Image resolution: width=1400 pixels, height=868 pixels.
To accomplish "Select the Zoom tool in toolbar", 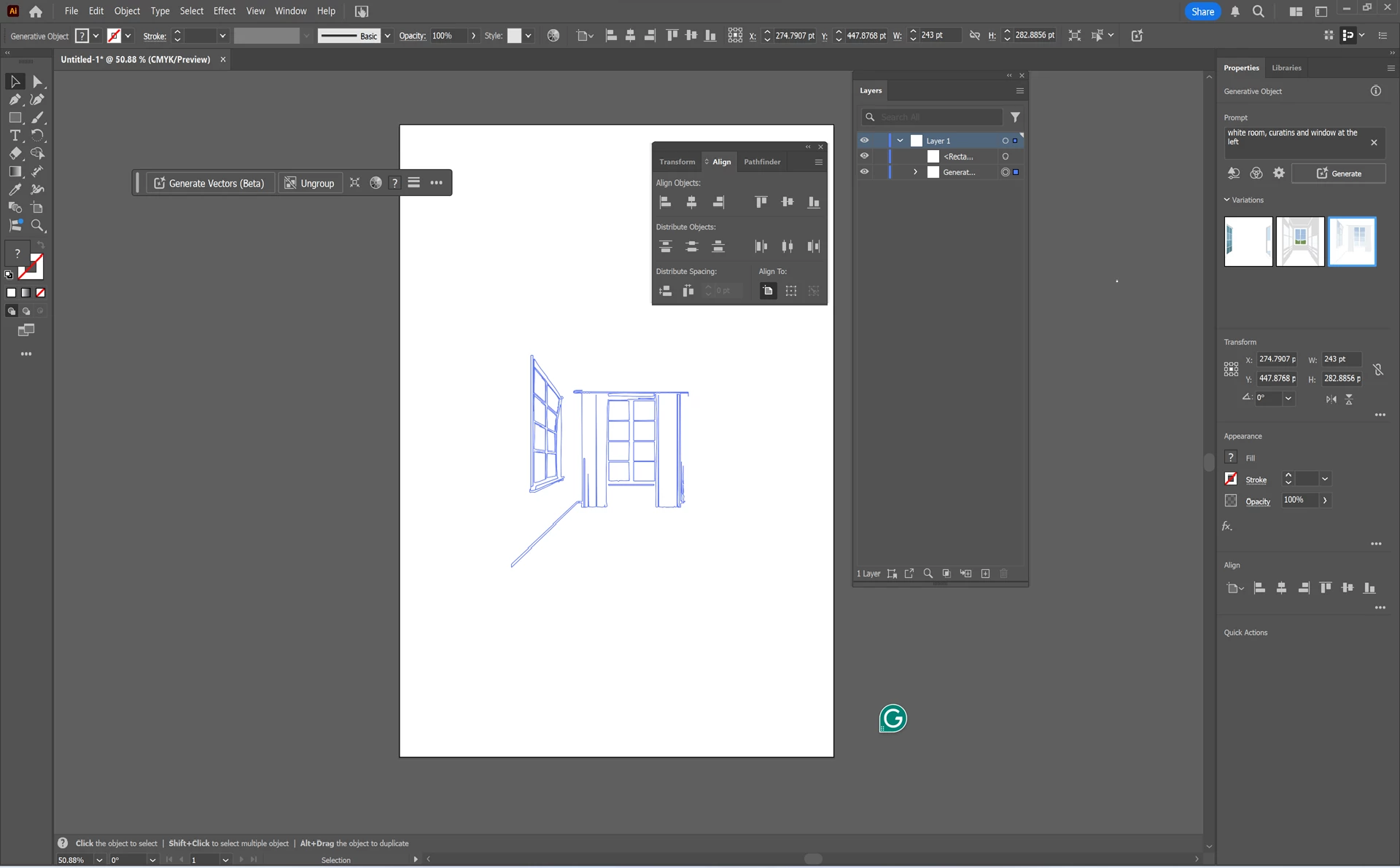I will 37,225.
